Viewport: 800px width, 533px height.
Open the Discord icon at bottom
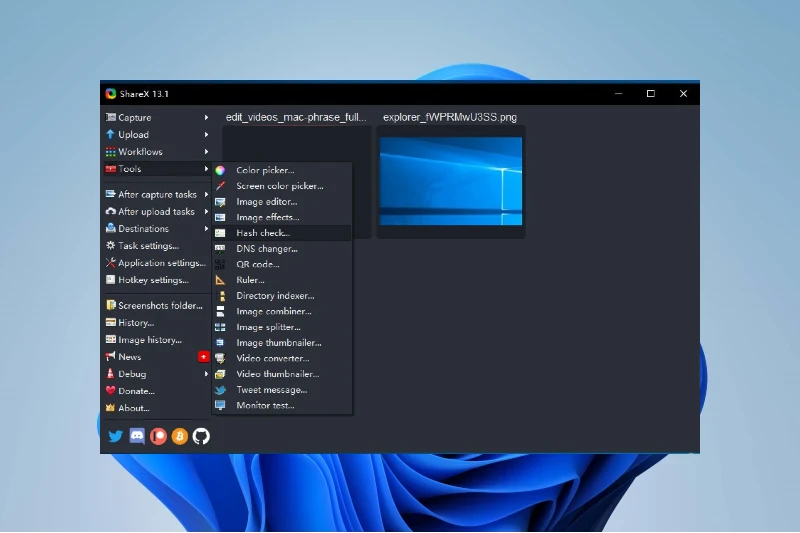pos(137,436)
